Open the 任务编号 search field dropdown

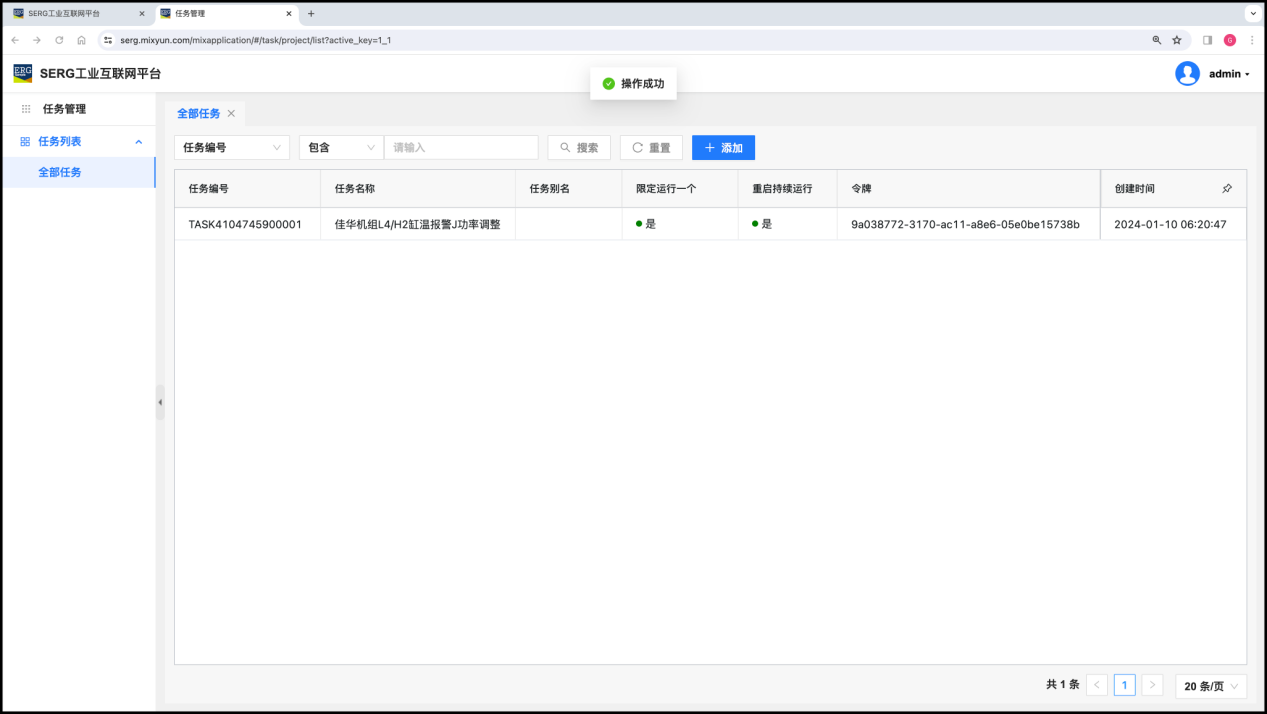coord(232,148)
